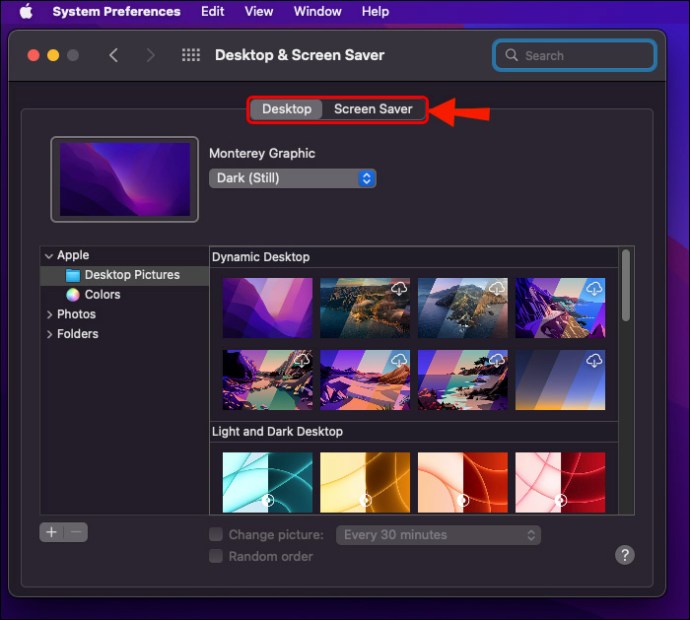Open the Apple menu
Screen dimensions: 690x620
click(26, 11)
